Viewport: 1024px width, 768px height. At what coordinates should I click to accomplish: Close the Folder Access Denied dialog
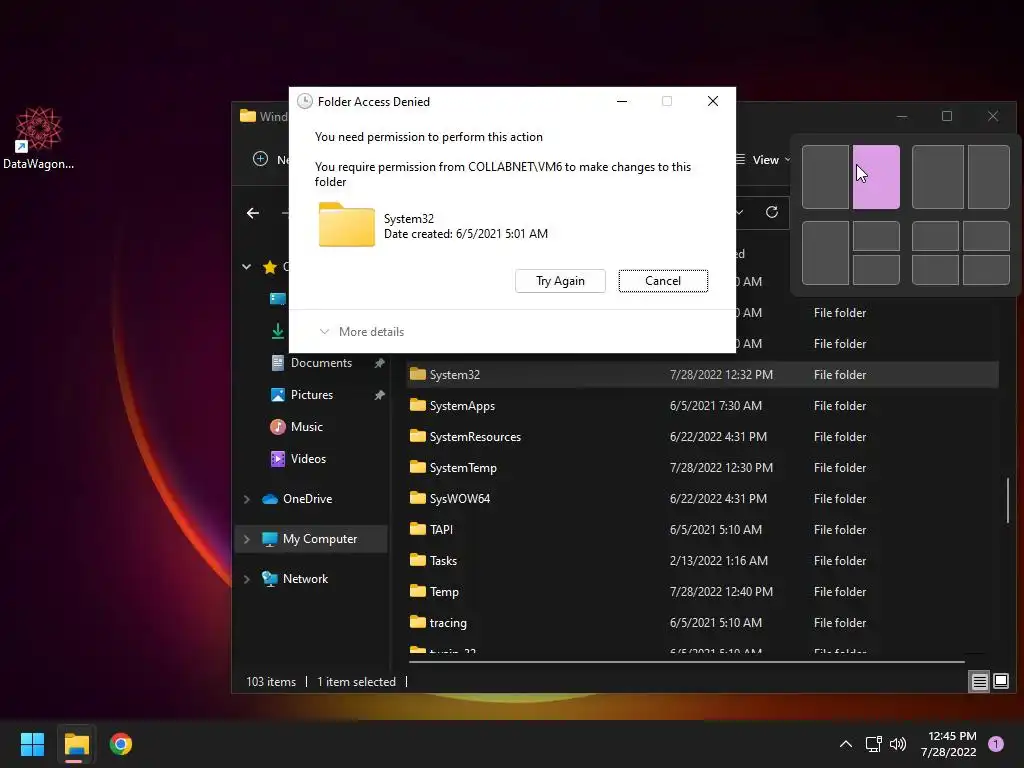(713, 101)
